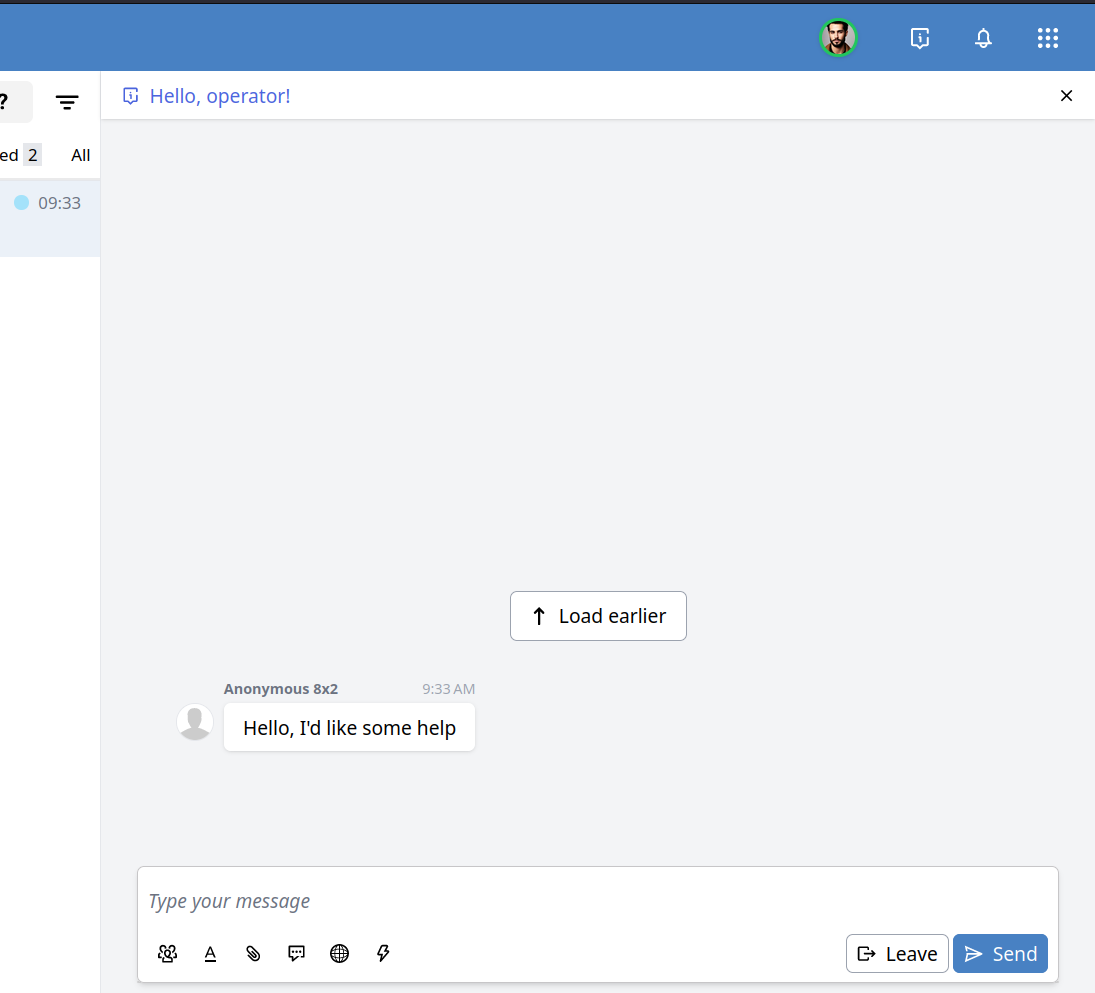Image resolution: width=1095 pixels, height=993 pixels.
Task: Select the tab with badge count 2
Action: [20, 155]
